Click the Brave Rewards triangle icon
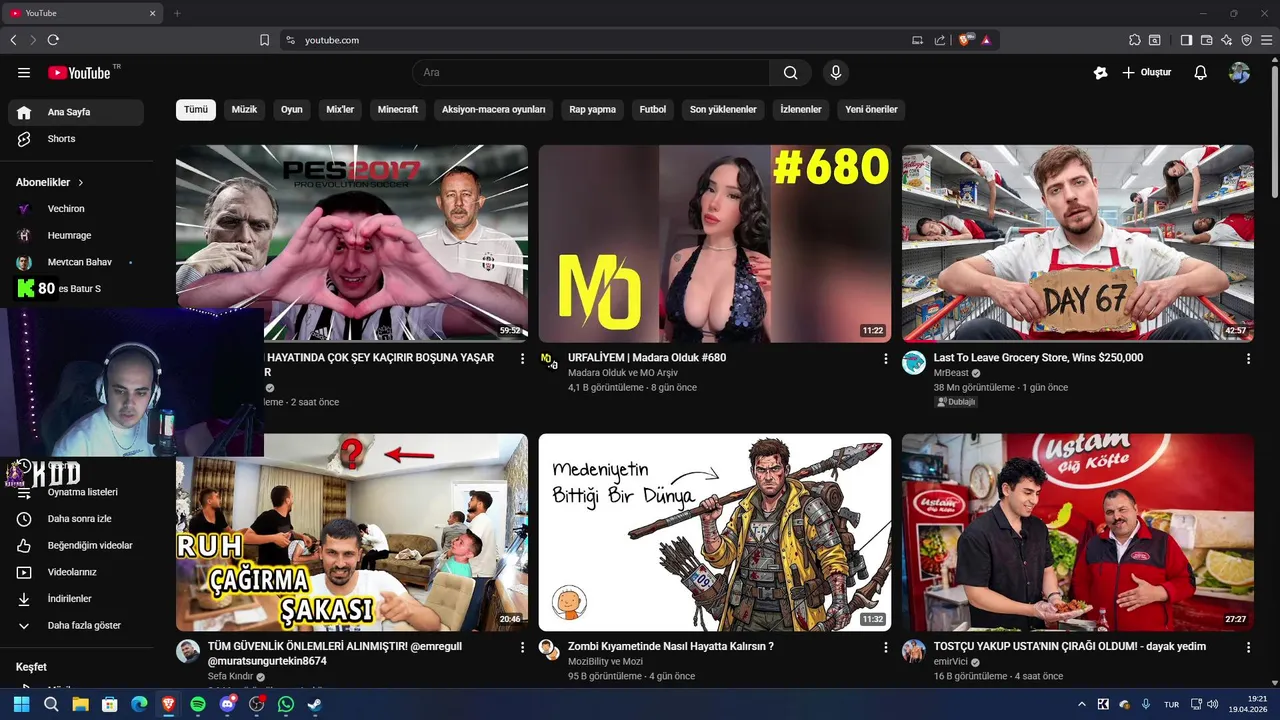Screen dimensions: 1280x720 (986, 40)
